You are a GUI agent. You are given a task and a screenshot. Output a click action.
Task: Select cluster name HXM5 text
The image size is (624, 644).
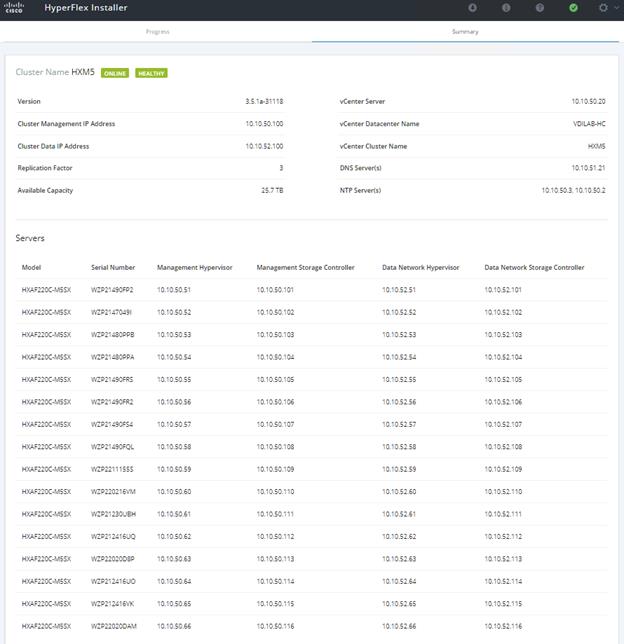[83, 72]
